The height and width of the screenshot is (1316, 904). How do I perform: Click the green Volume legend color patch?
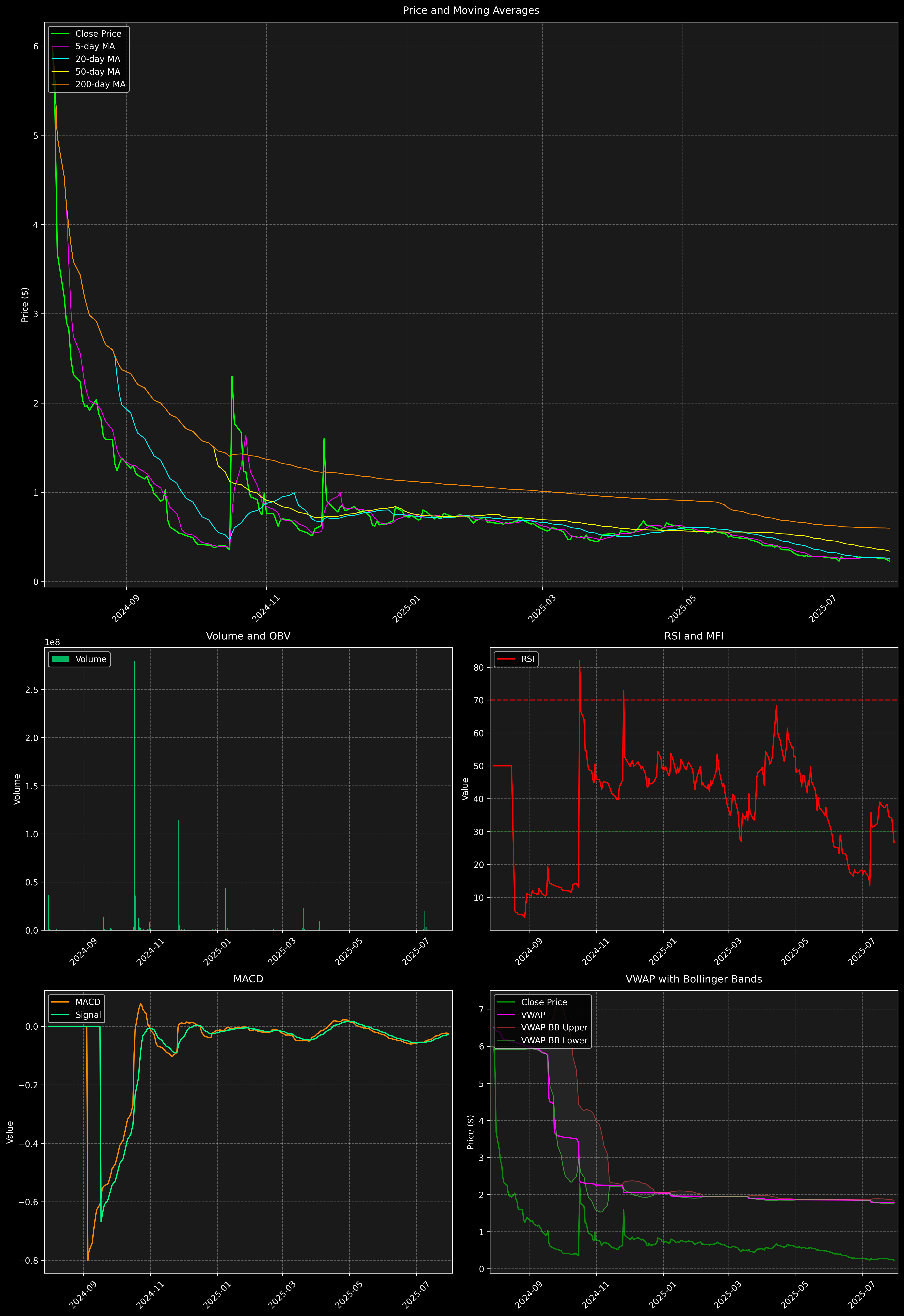60,659
